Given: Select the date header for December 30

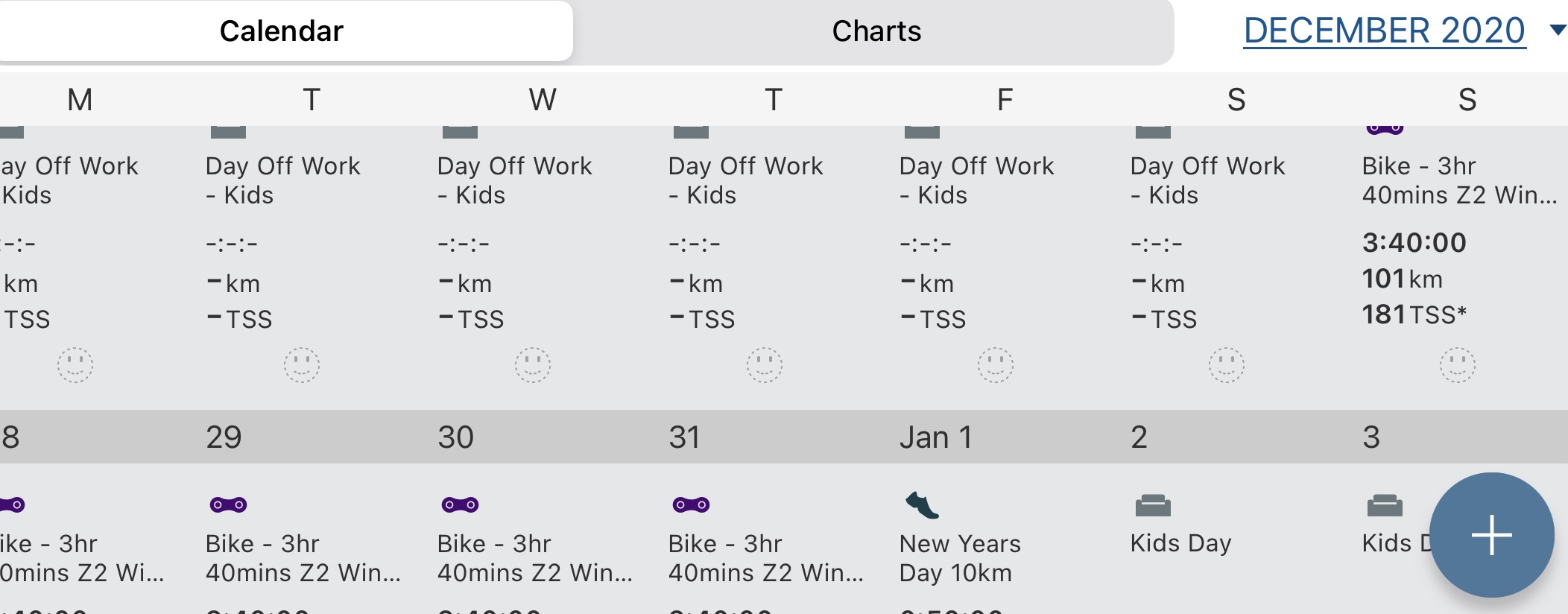Looking at the screenshot, I should point(455,437).
